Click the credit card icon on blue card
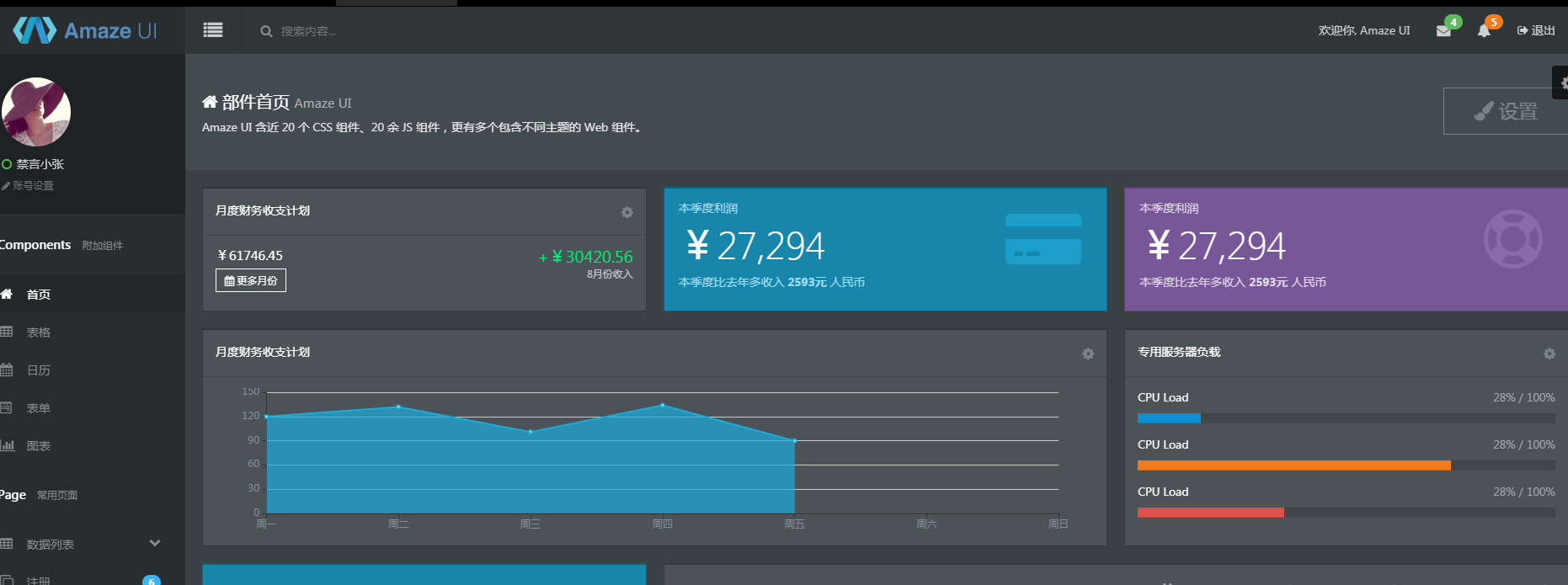This screenshot has height=585, width=1568. click(1043, 239)
